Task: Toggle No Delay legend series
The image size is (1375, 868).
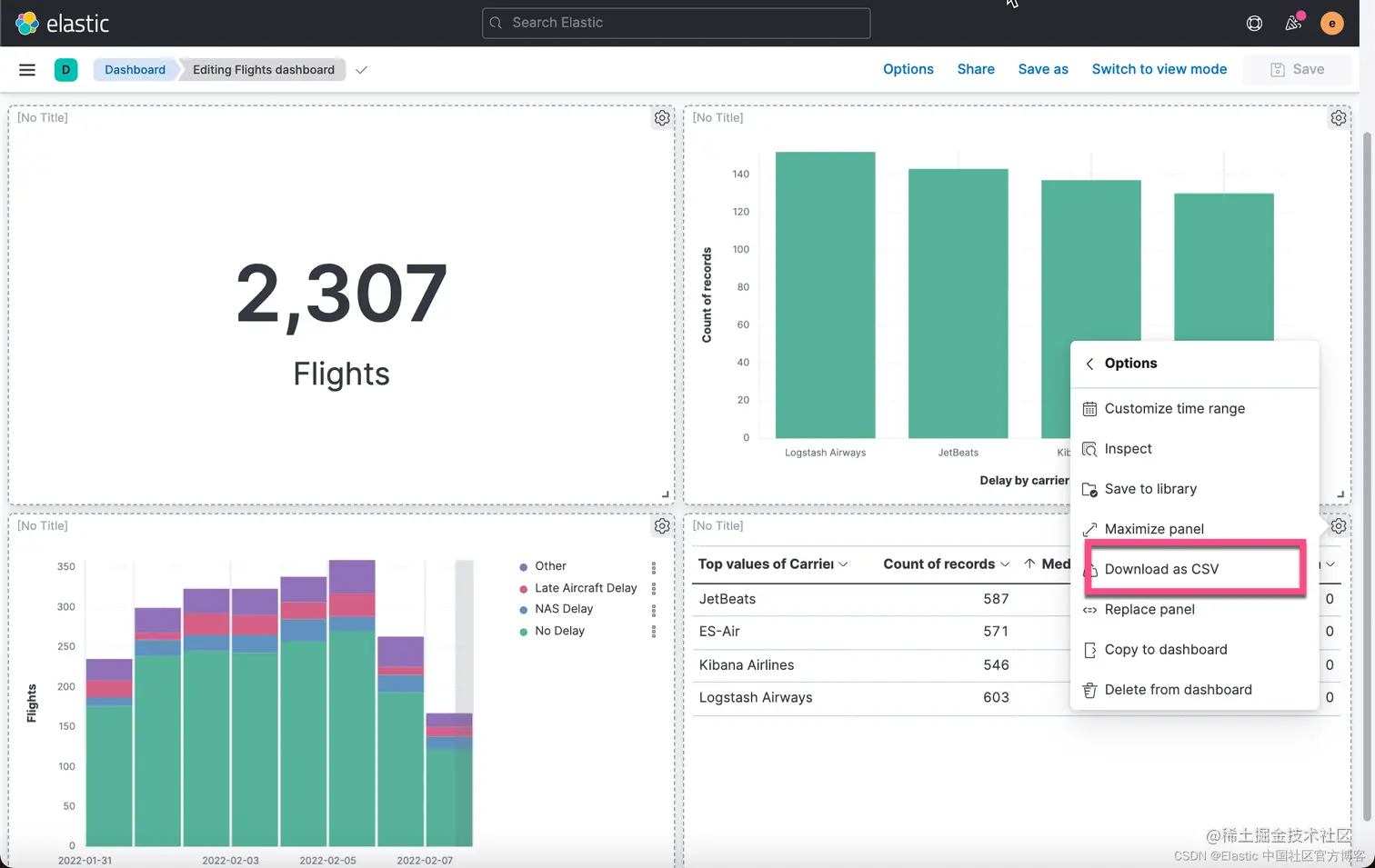Action: (559, 631)
